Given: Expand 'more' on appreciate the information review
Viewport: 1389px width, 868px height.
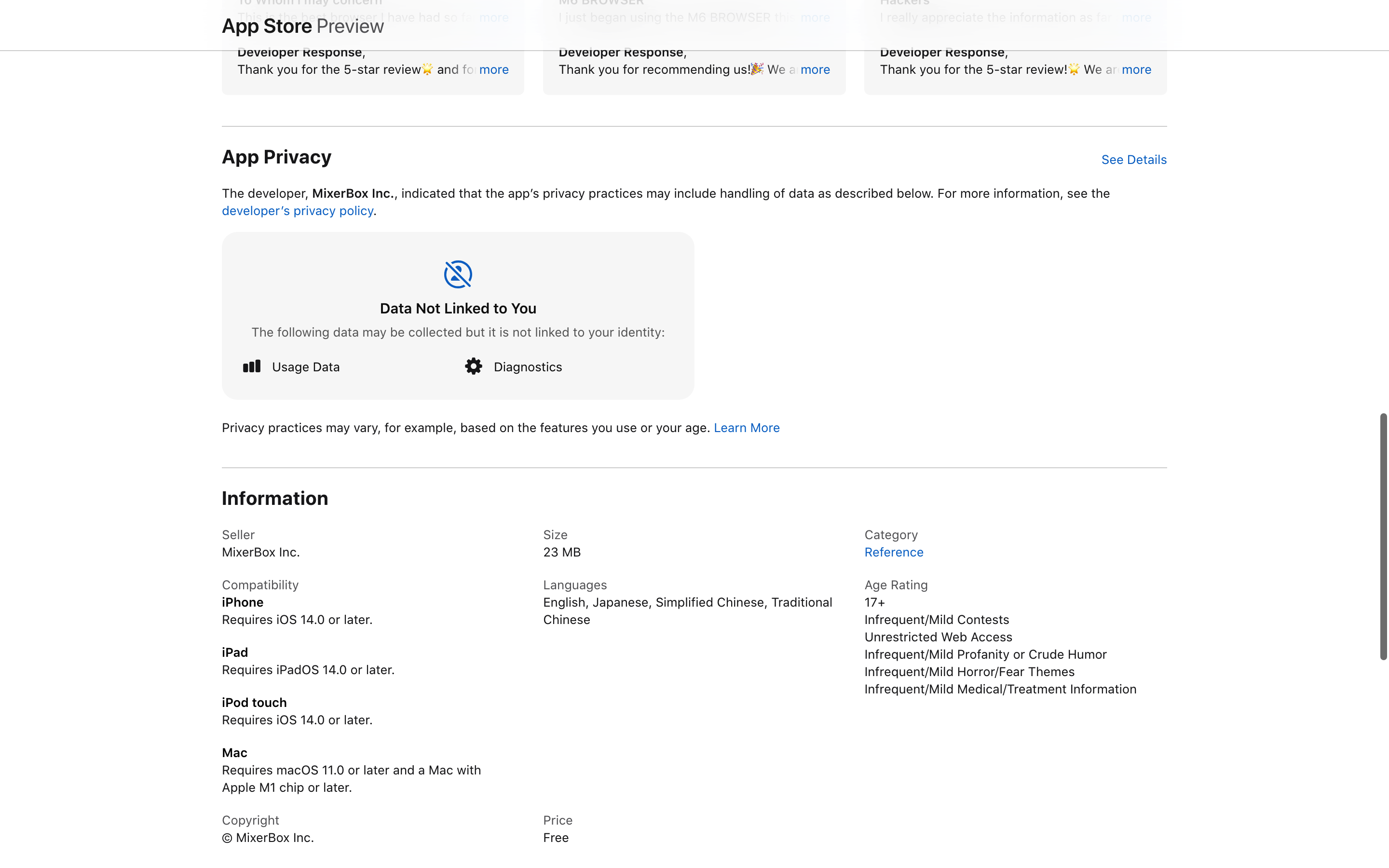Looking at the screenshot, I should click(1136, 17).
